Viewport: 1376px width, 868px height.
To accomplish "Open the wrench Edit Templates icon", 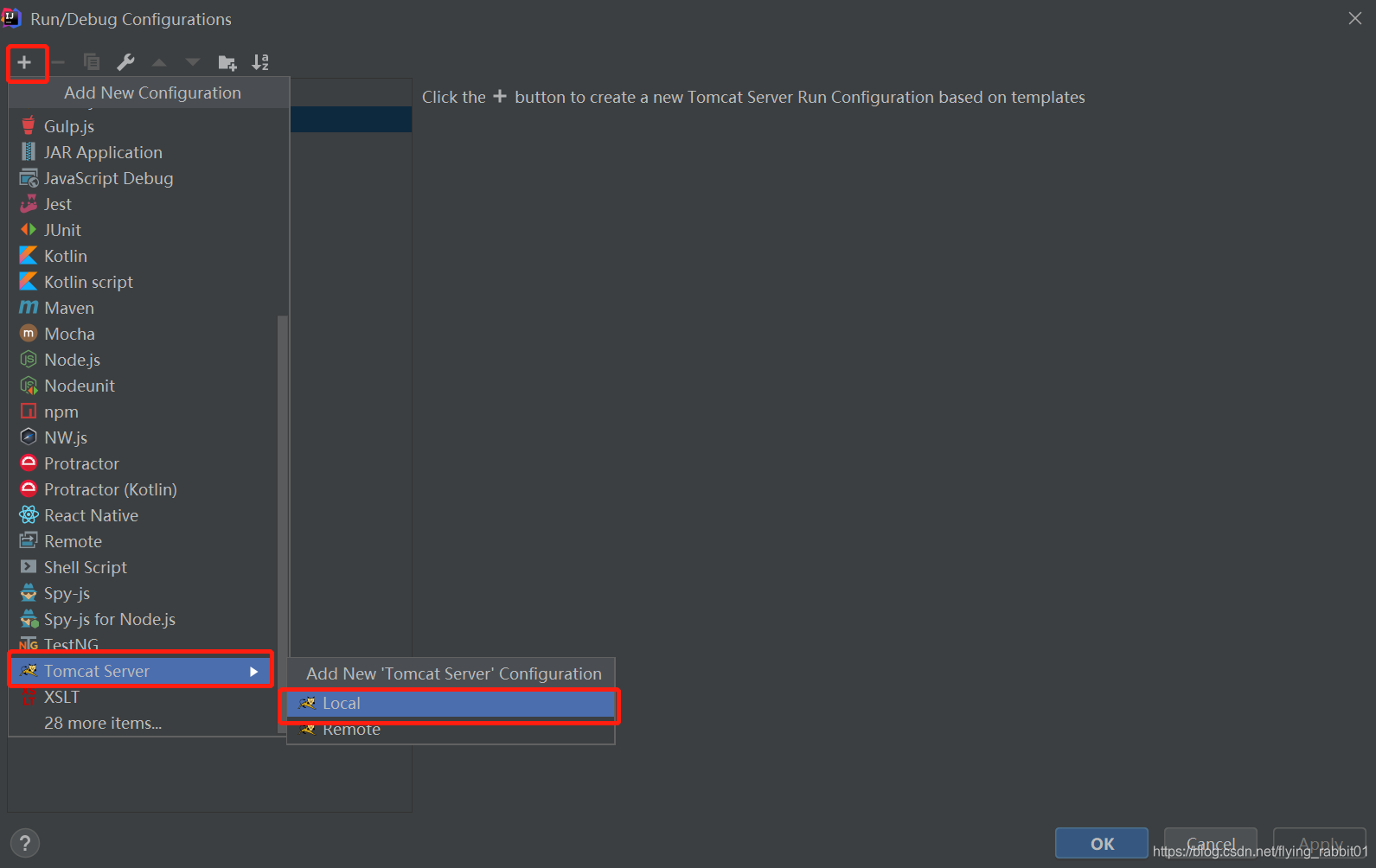I will pos(125,62).
